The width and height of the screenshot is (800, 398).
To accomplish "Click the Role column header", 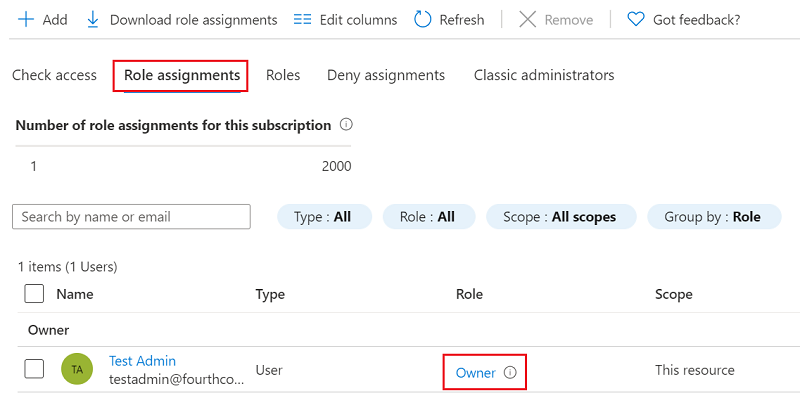I will [x=469, y=294].
